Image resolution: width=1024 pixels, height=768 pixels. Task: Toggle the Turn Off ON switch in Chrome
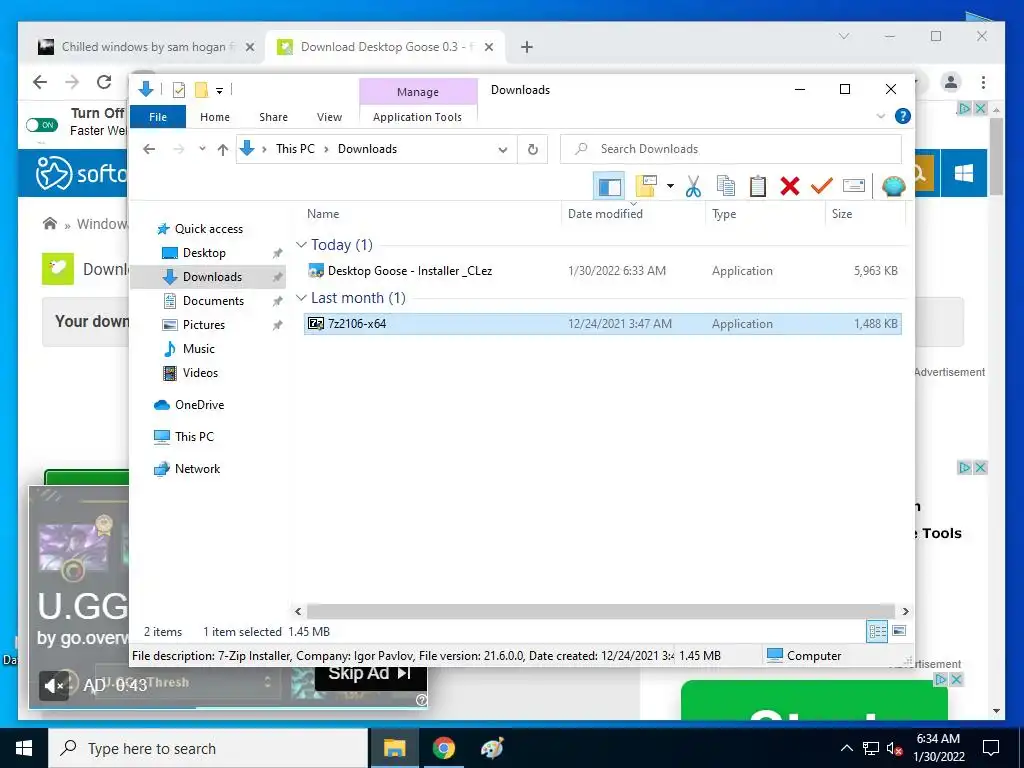click(x=42, y=125)
